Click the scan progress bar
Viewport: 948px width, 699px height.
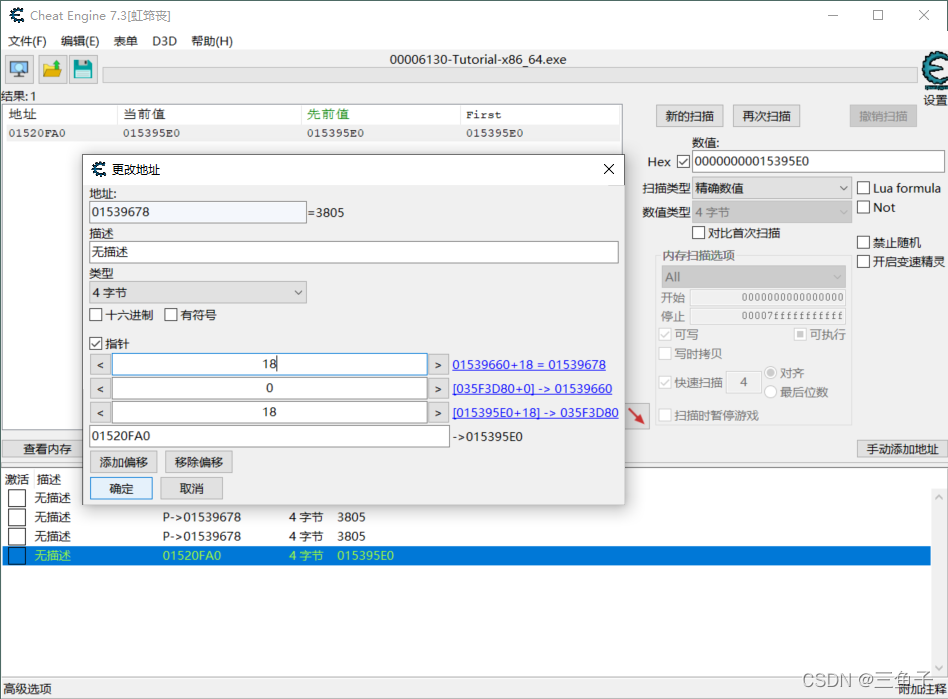click(x=510, y=76)
